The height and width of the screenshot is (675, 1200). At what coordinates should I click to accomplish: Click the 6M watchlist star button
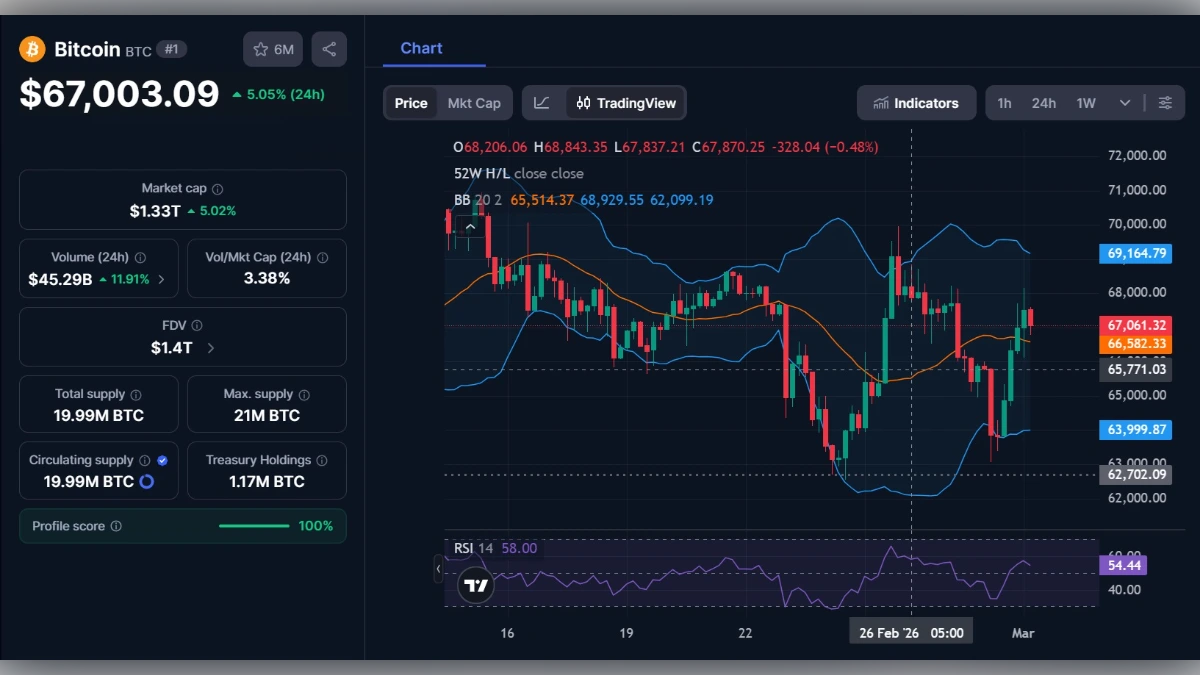(272, 48)
